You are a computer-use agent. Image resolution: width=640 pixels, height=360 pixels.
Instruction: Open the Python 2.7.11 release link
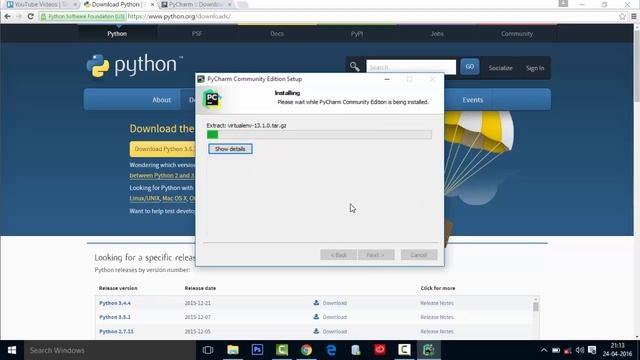(116, 331)
